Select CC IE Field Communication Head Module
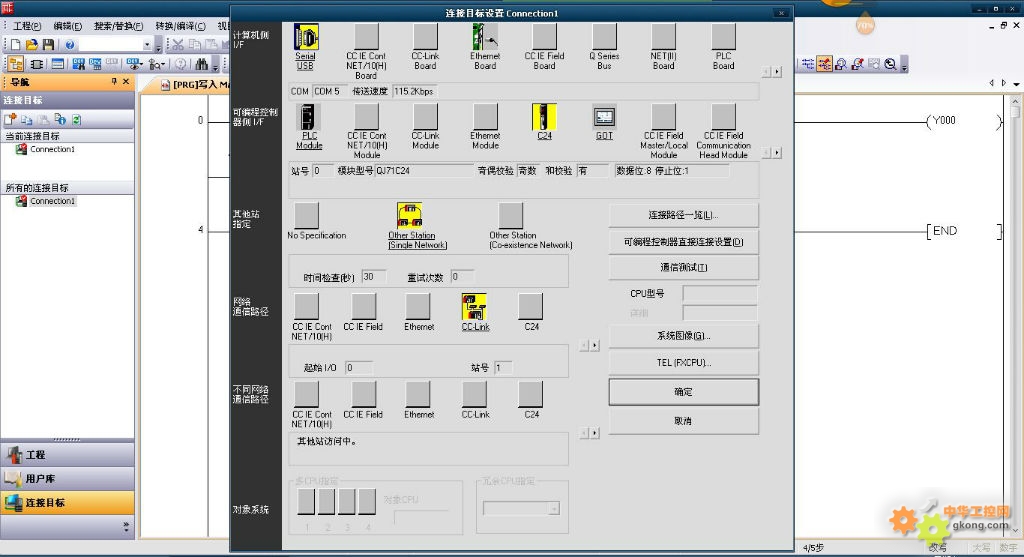 [724, 117]
